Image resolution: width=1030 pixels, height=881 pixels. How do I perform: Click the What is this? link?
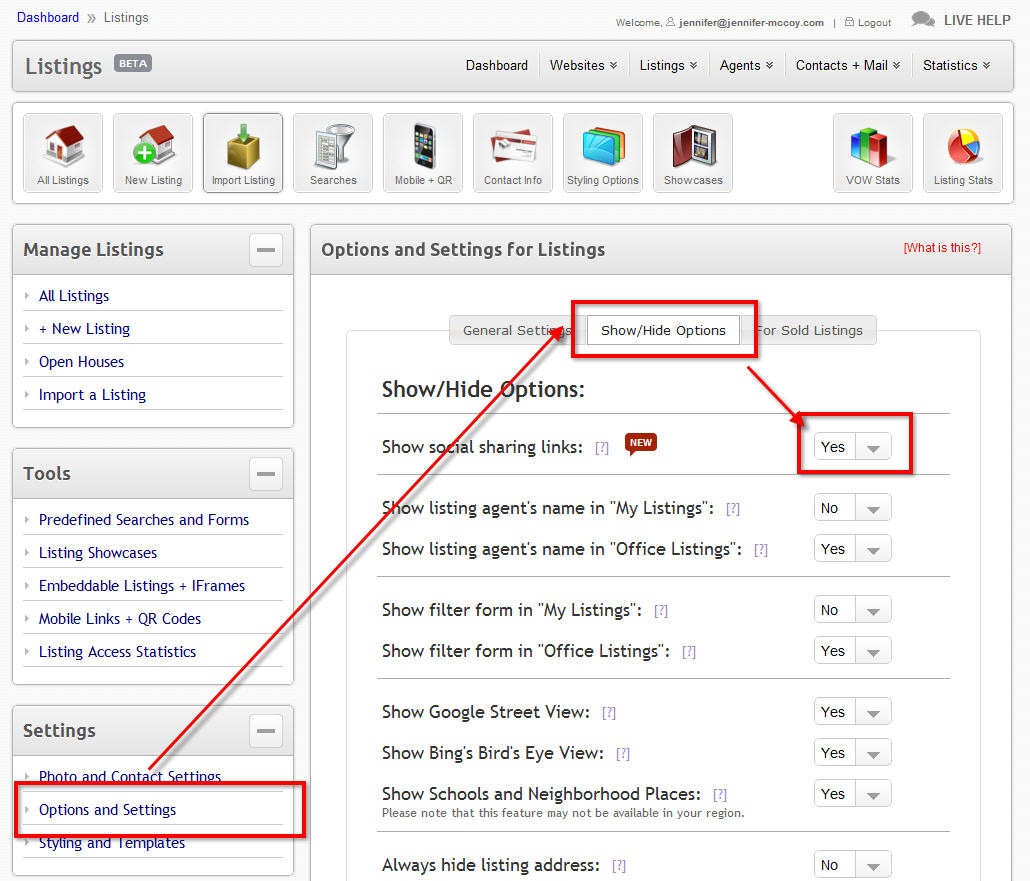point(942,248)
